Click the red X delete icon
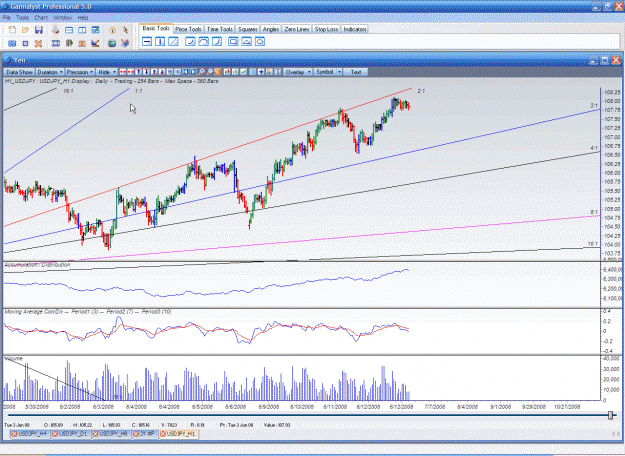The width and height of the screenshot is (625, 456). pos(38,43)
